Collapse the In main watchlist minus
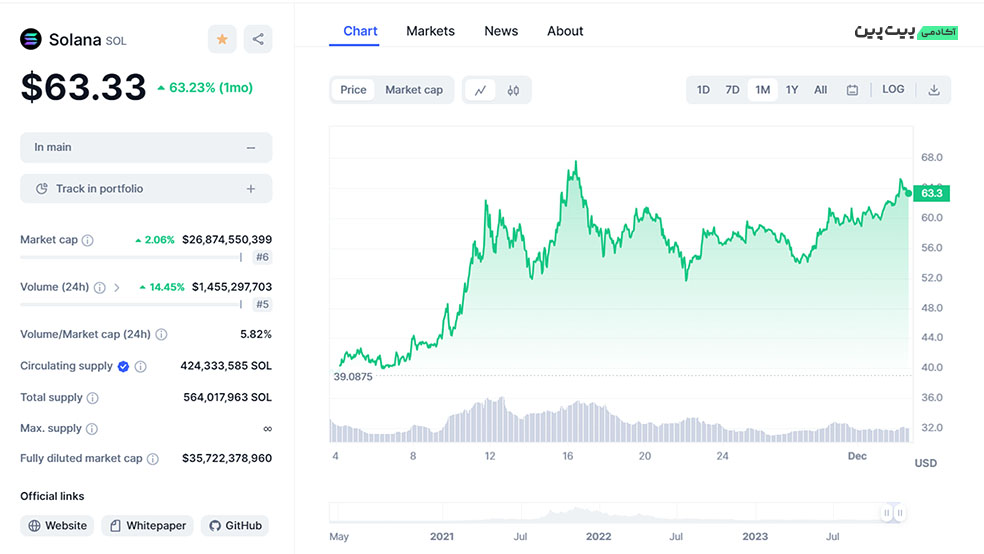 251,148
